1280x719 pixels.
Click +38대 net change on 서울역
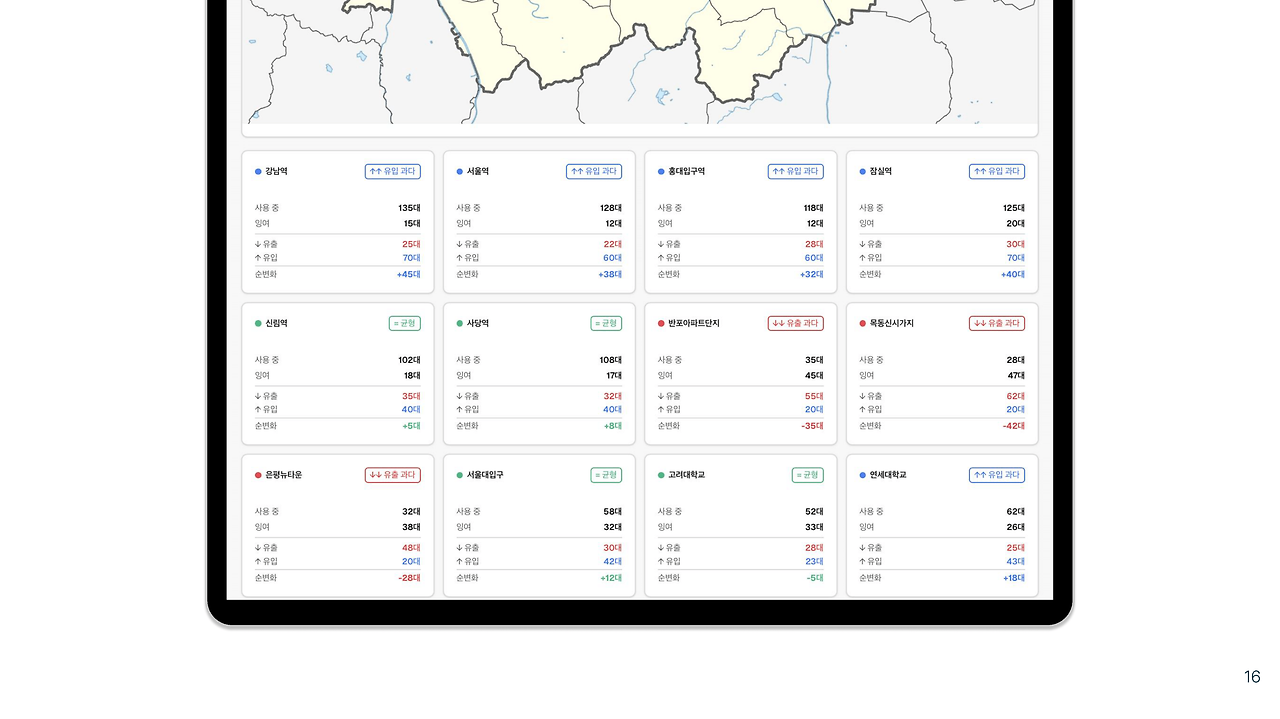[x=610, y=274]
